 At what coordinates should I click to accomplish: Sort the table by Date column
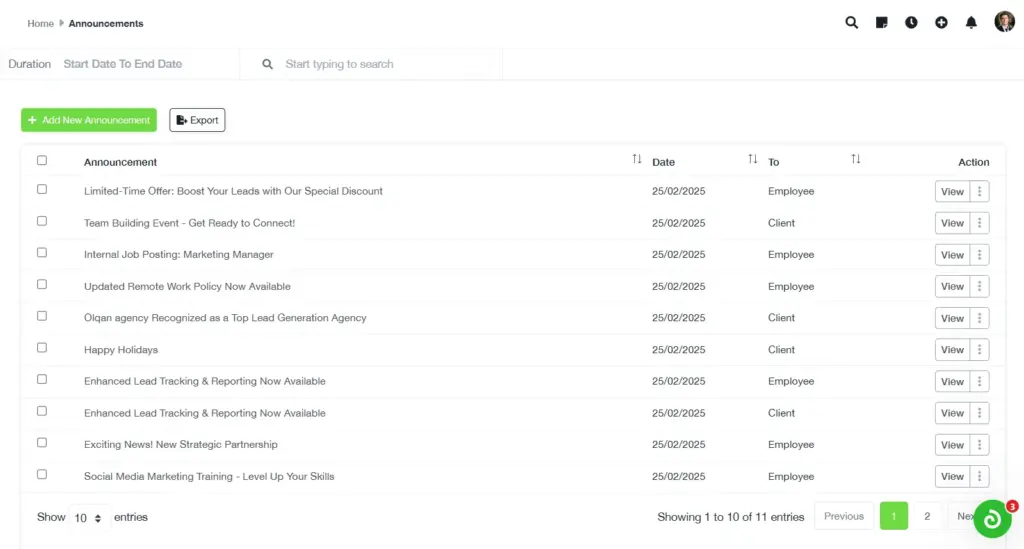(x=753, y=160)
